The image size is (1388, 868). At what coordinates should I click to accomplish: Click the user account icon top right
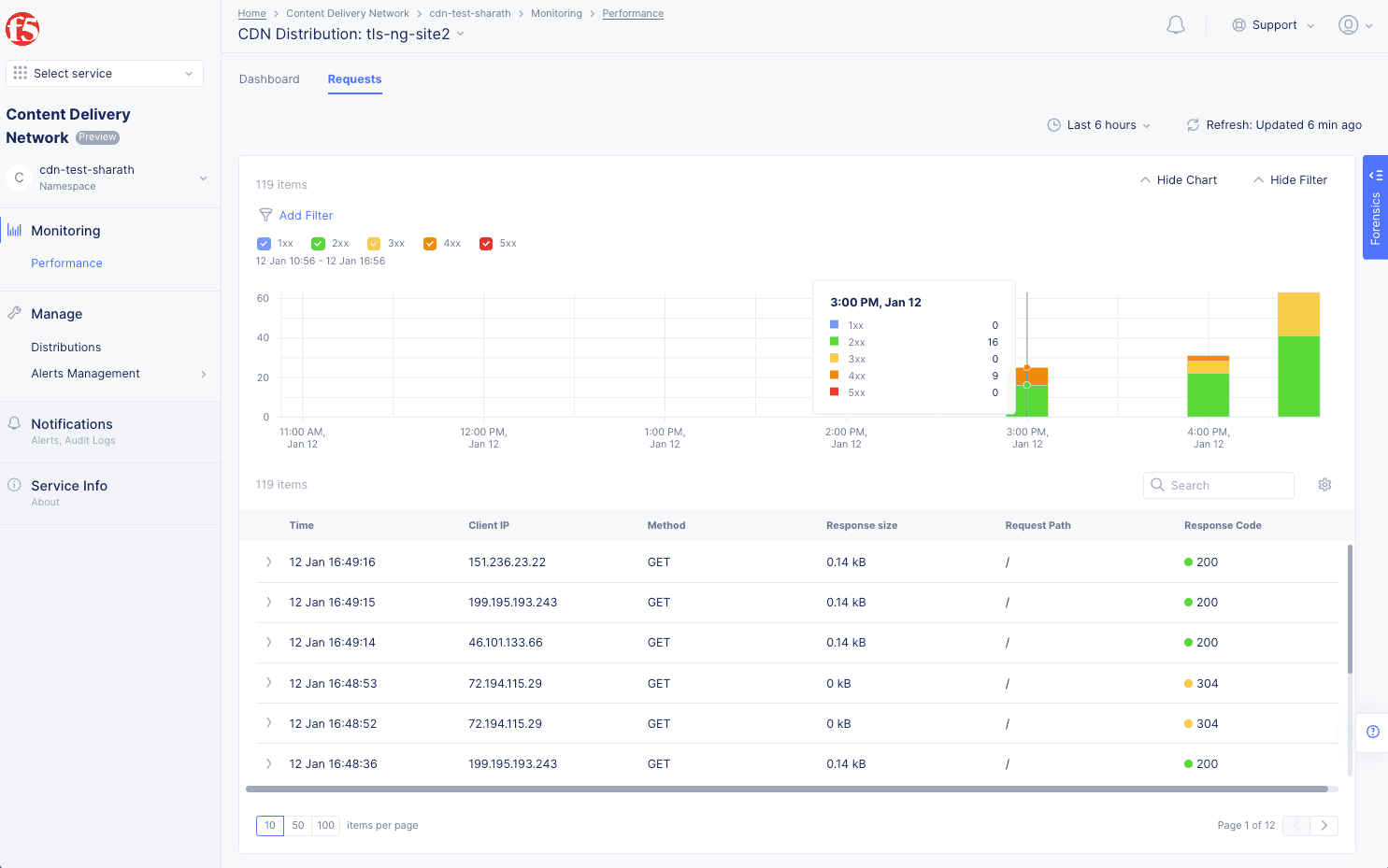point(1350,24)
